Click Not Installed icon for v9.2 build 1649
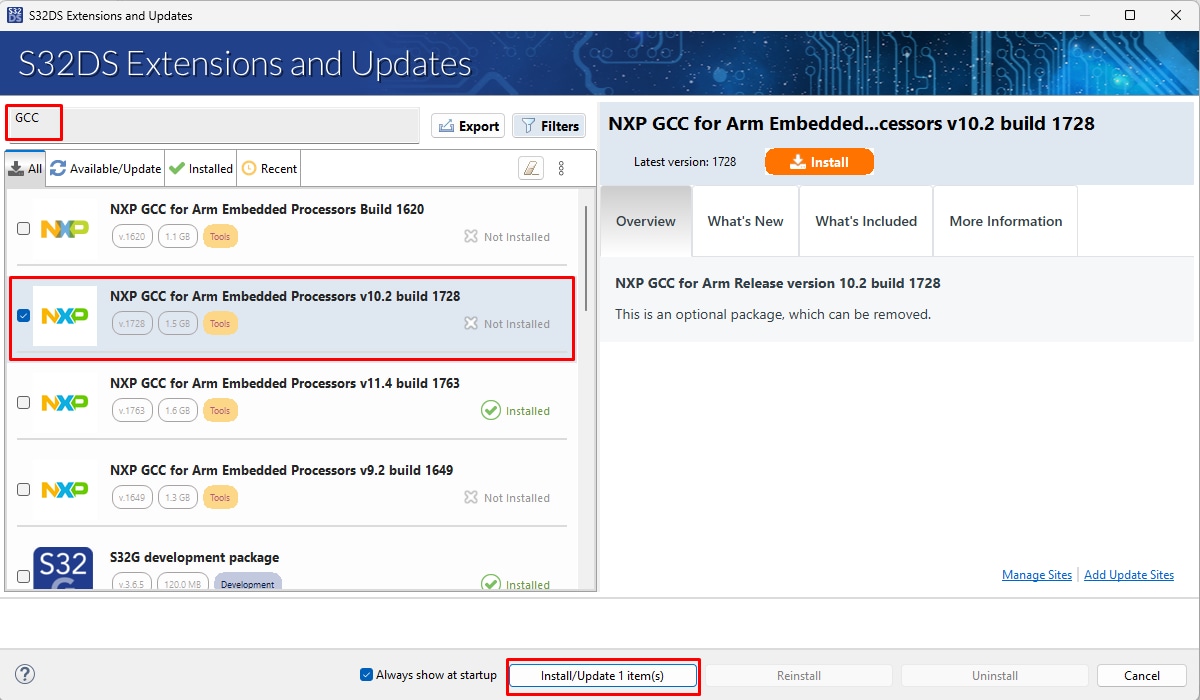 tap(471, 498)
